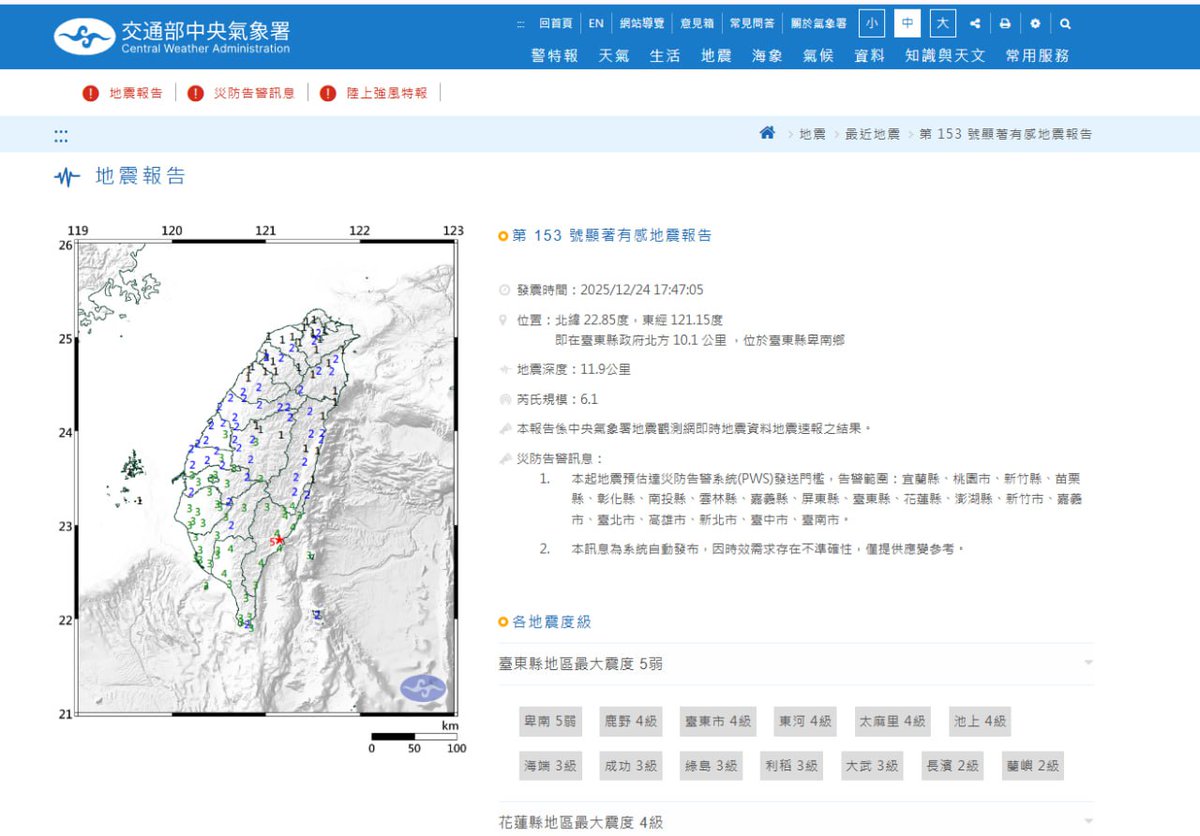This screenshot has height=836, width=1200.
Task: Open 網站導覽 link
Action: [642, 24]
